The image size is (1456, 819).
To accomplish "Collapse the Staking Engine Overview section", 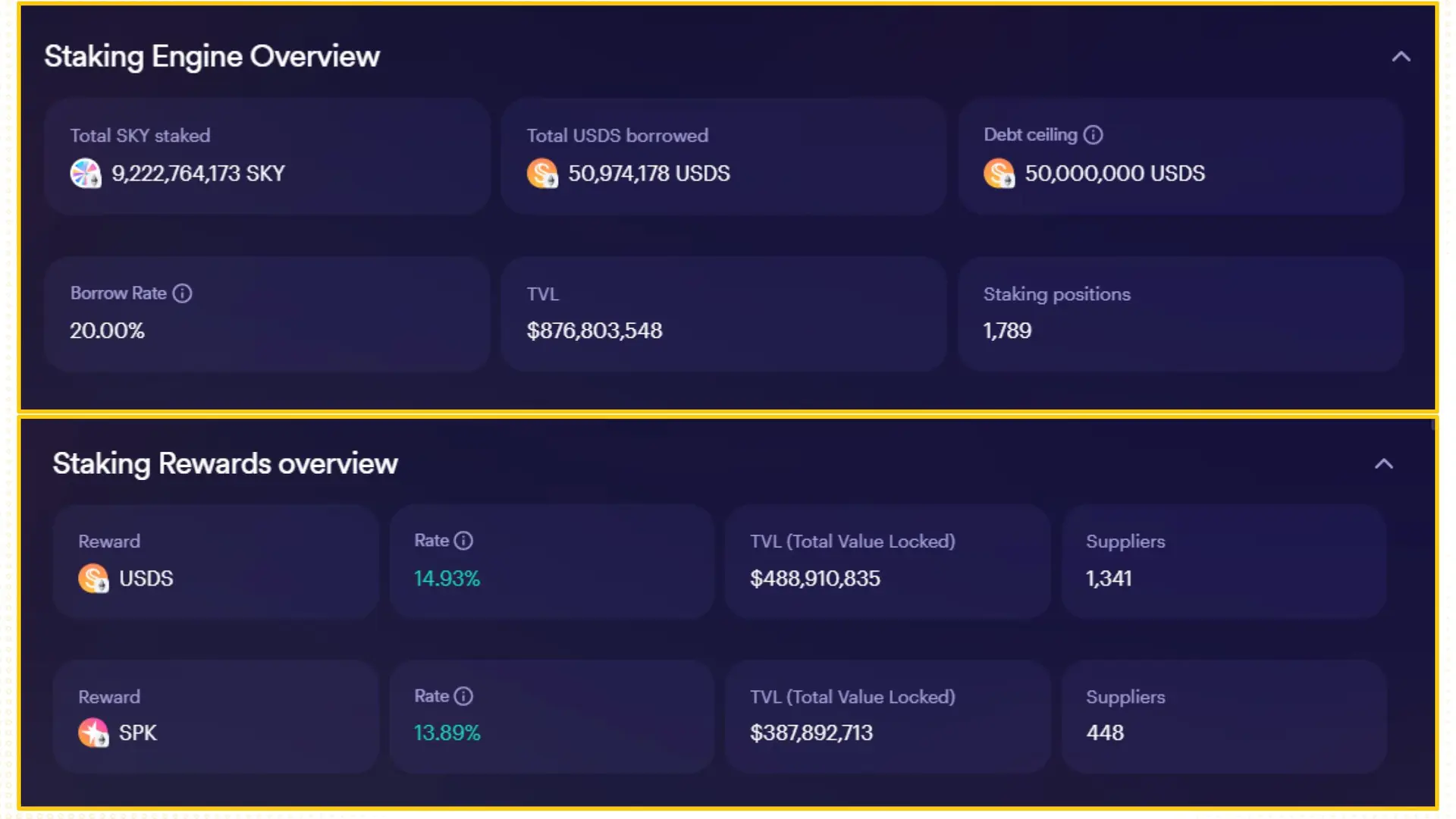I will point(1401,57).
